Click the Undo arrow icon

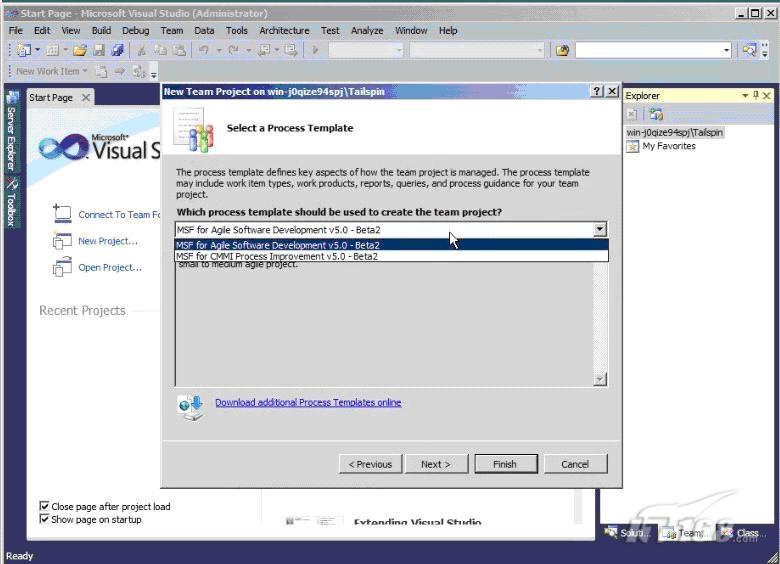(203, 50)
